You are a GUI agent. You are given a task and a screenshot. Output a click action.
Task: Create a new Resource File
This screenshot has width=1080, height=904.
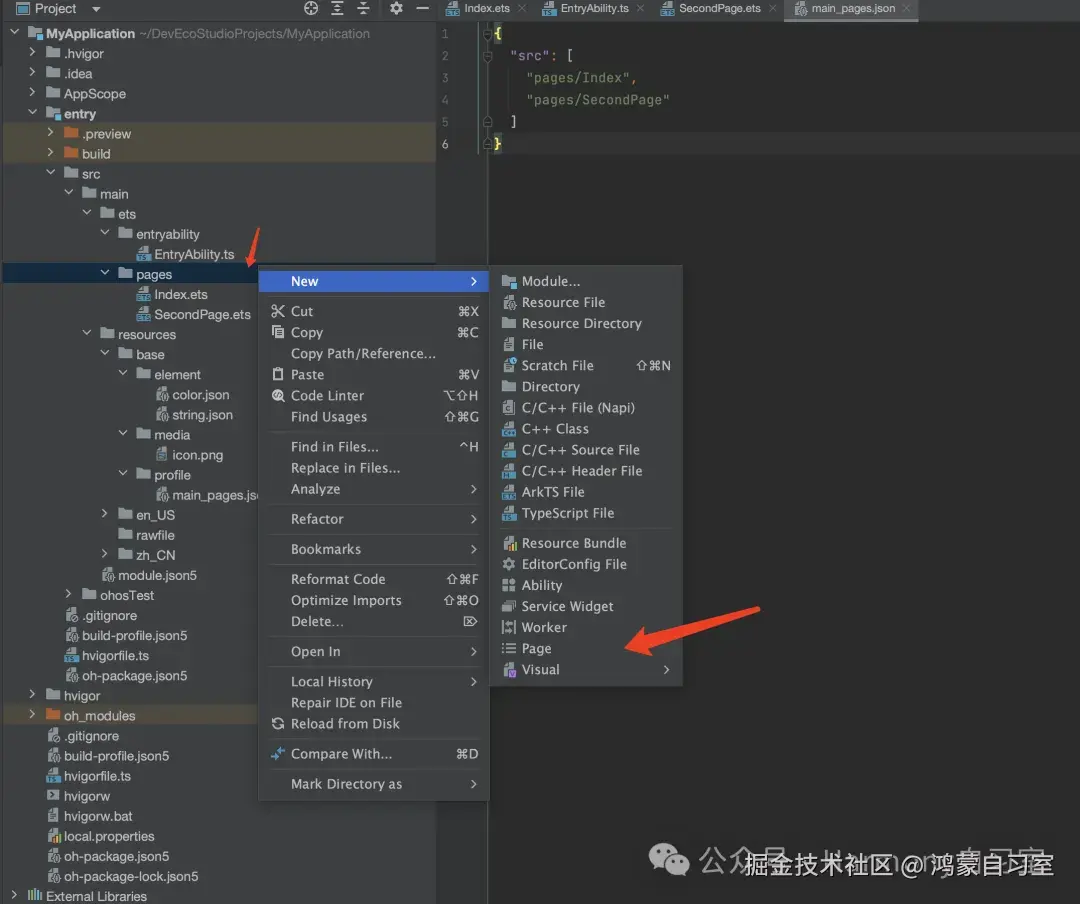(x=586, y=302)
